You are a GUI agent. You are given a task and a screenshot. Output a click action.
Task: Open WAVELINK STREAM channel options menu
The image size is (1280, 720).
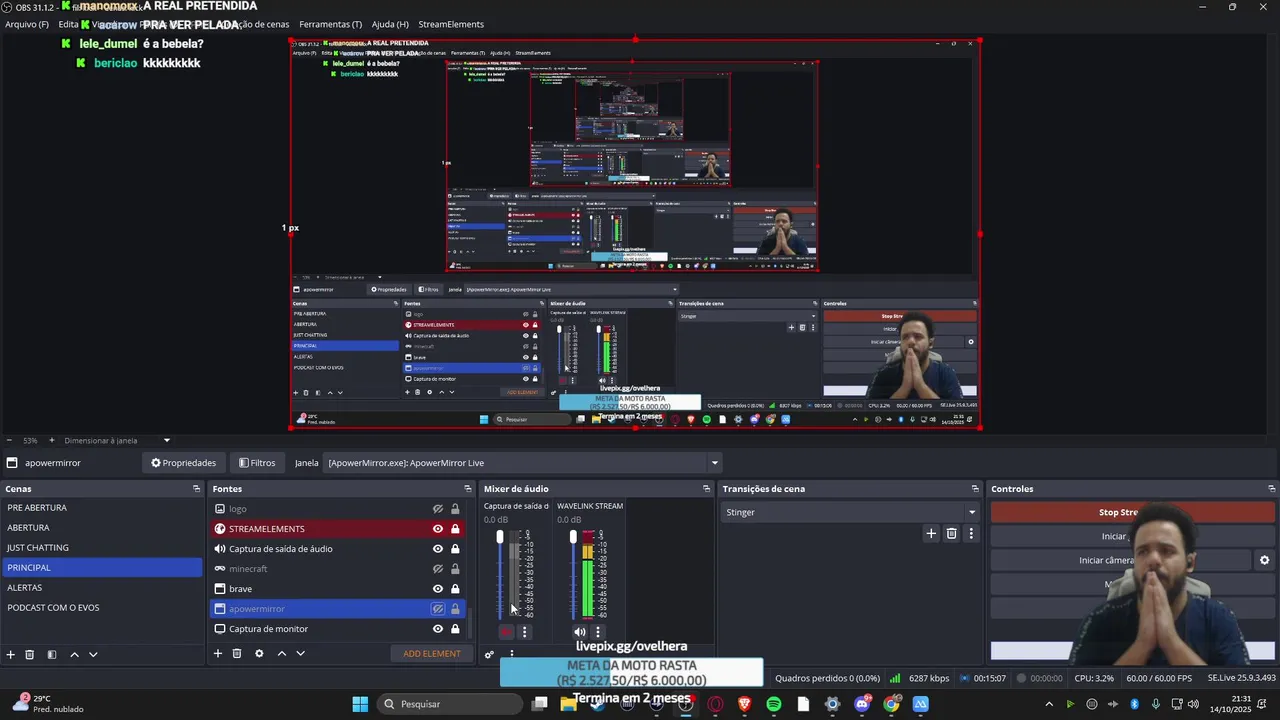[597, 631]
